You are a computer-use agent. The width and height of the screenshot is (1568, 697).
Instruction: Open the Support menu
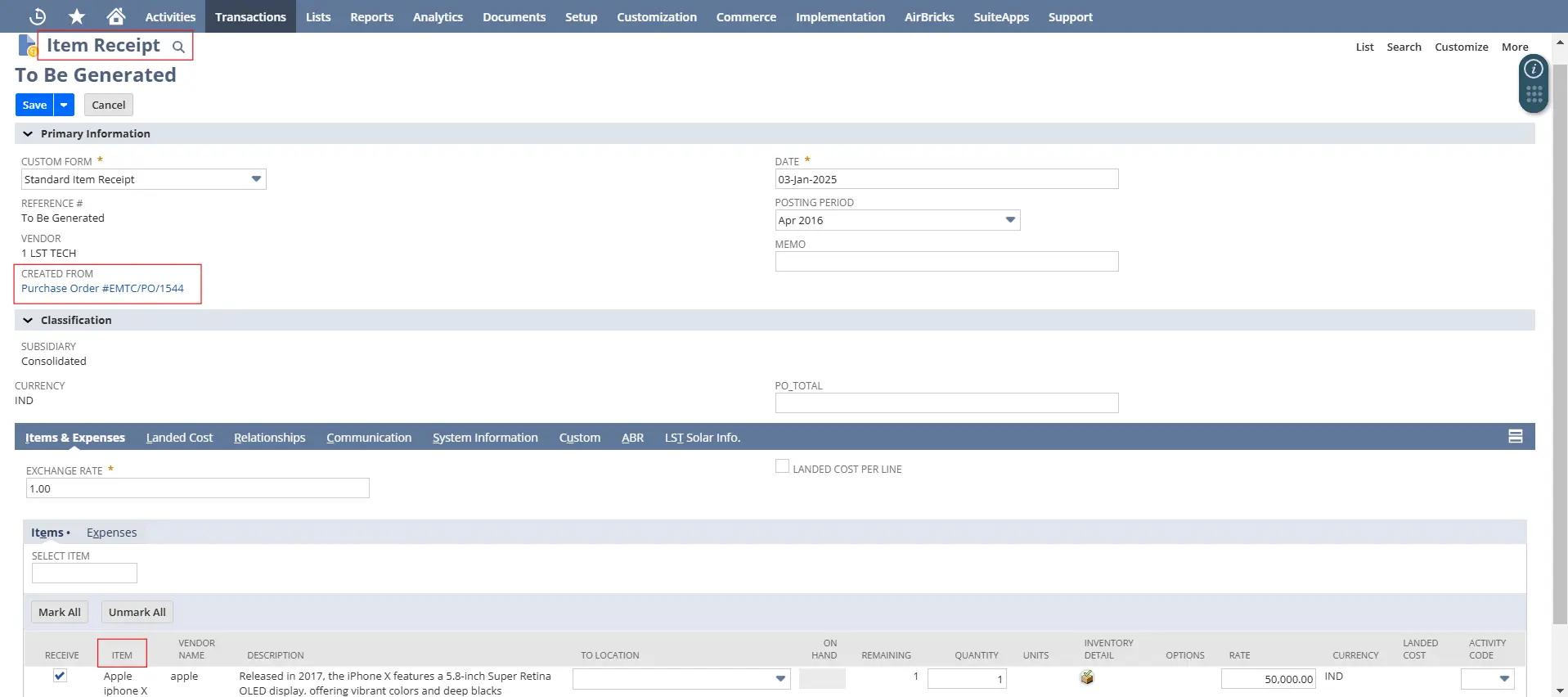click(1070, 16)
